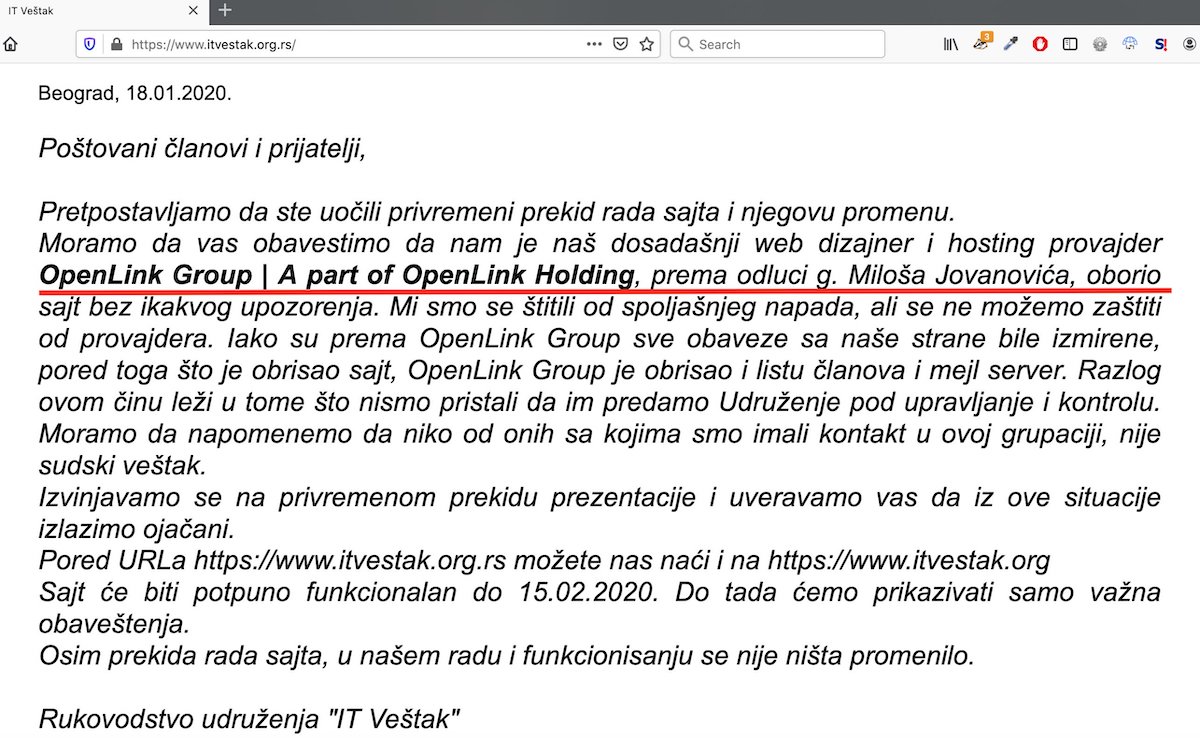1200x738 pixels.
Task: Click the https://www.itvestak.org address at line end
Action: [x=909, y=559]
